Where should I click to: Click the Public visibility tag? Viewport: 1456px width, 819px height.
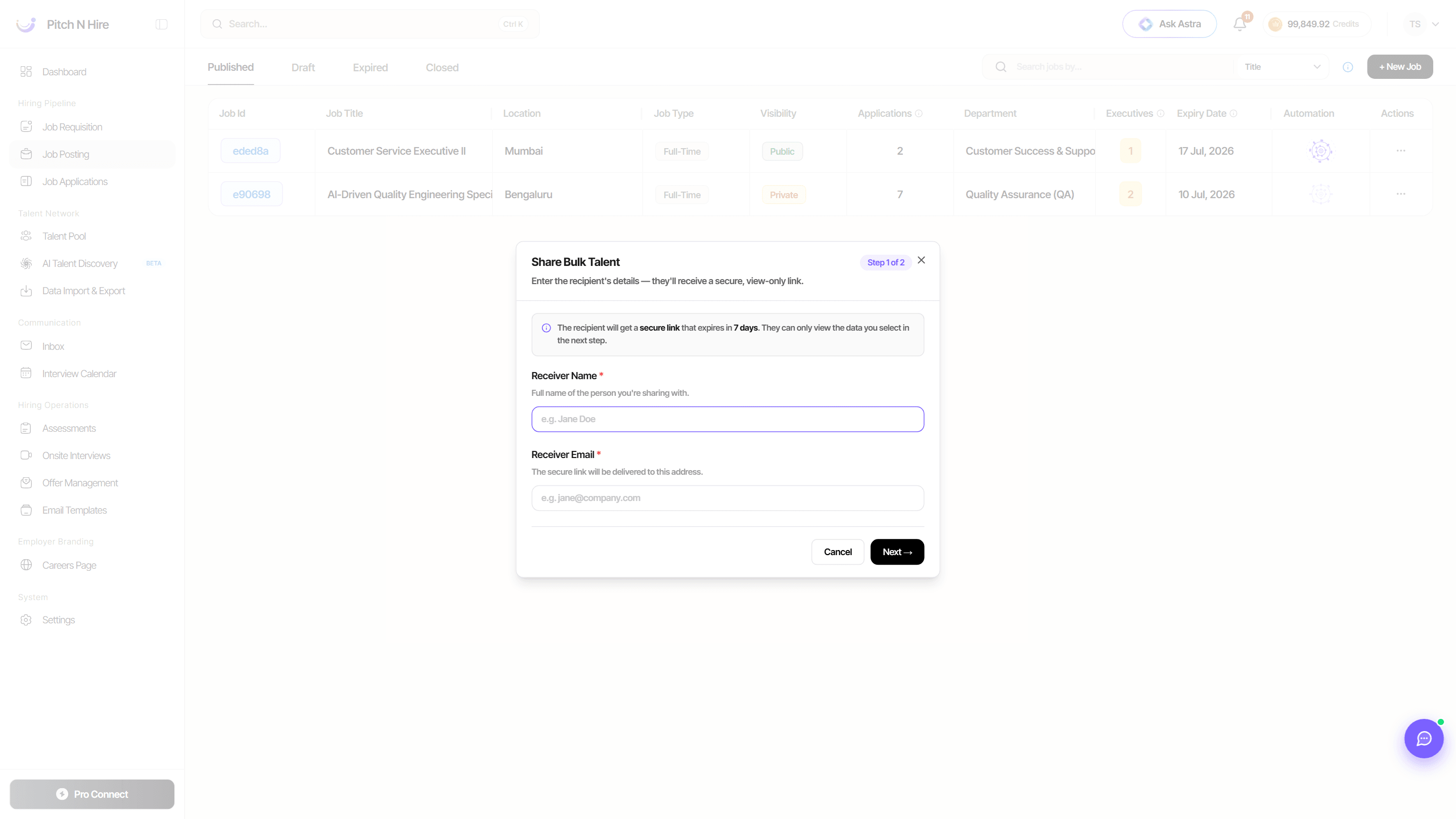click(x=782, y=152)
